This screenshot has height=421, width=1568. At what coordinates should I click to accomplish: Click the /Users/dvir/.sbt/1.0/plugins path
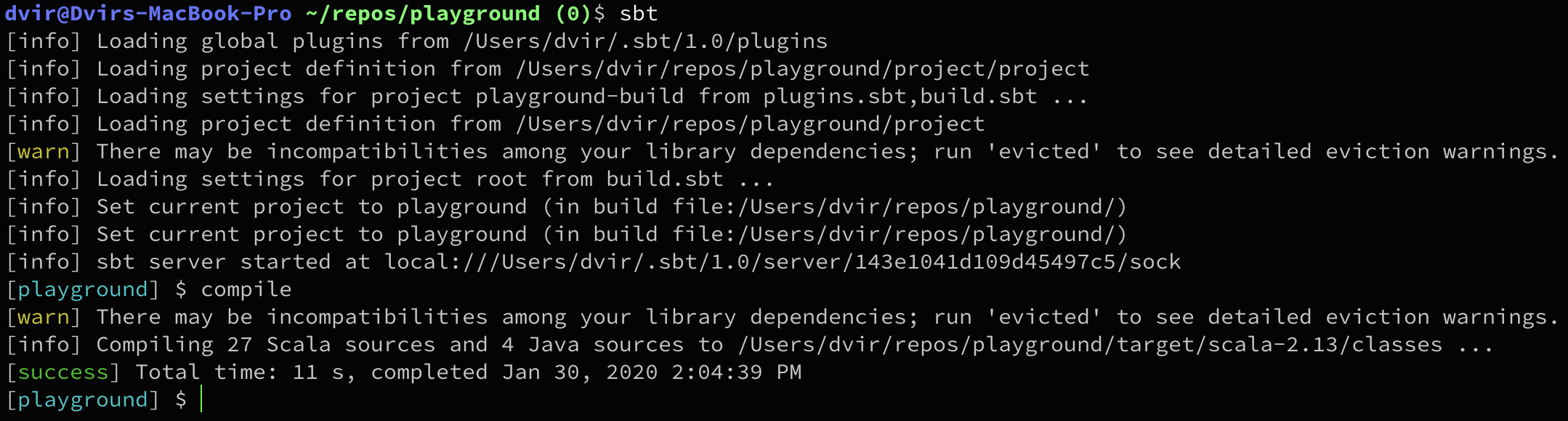645,41
